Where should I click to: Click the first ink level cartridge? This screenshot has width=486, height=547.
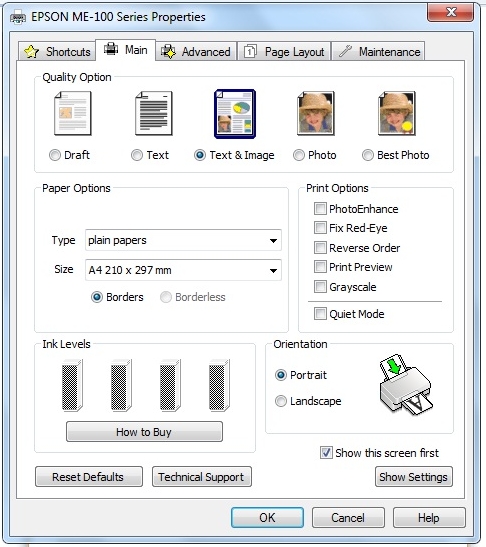[72, 385]
